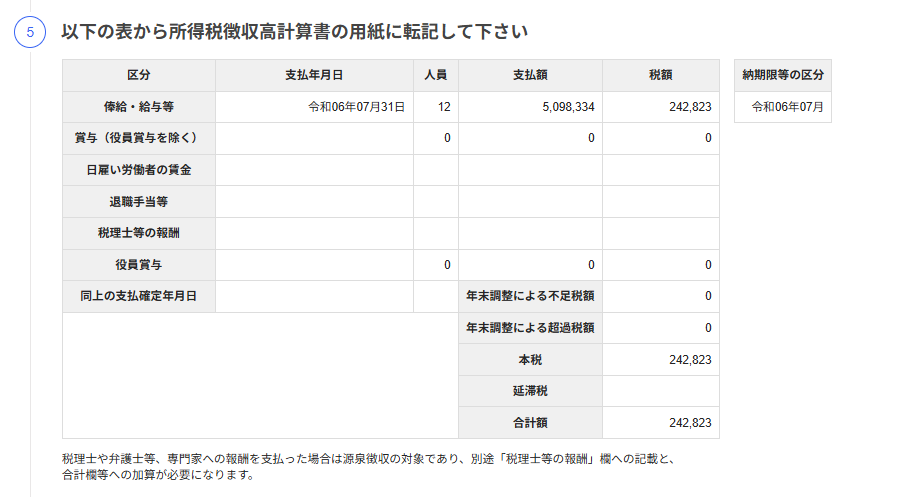Click the 役員賞与 row 支払額 value 0
The width and height of the screenshot is (898, 497).
[x=591, y=265]
